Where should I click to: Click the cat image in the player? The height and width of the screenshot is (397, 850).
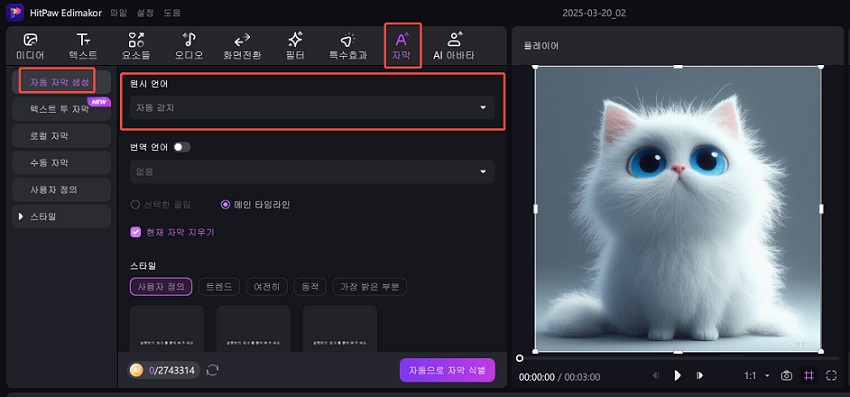tap(678, 209)
